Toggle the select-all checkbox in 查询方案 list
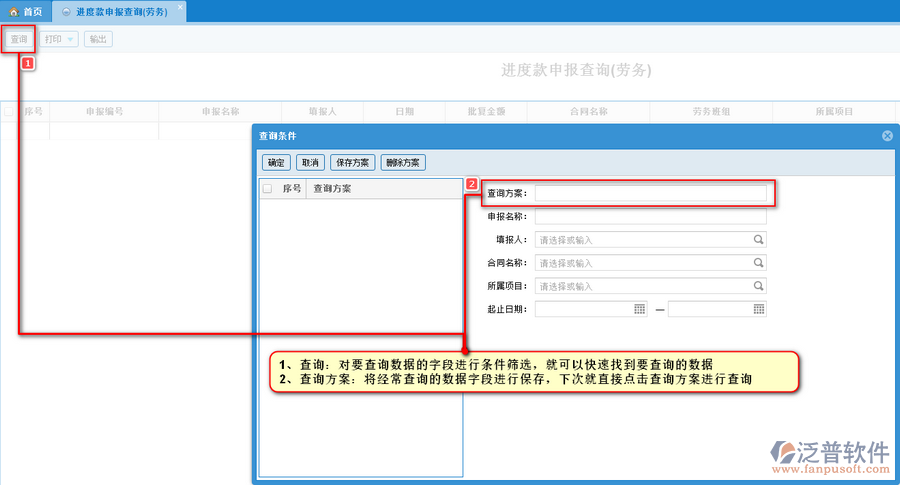Image resolution: width=900 pixels, height=485 pixels. (x=267, y=188)
